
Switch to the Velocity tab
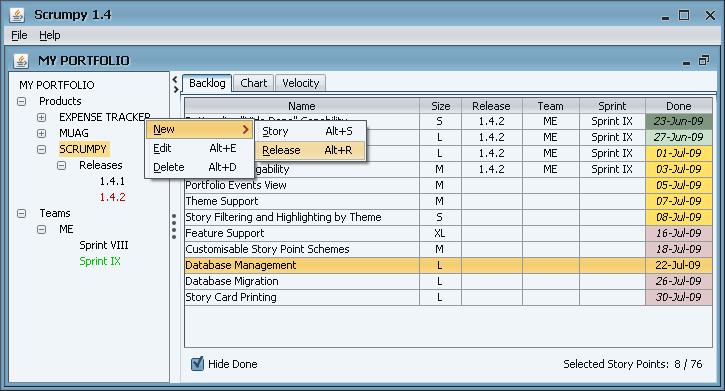[301, 83]
